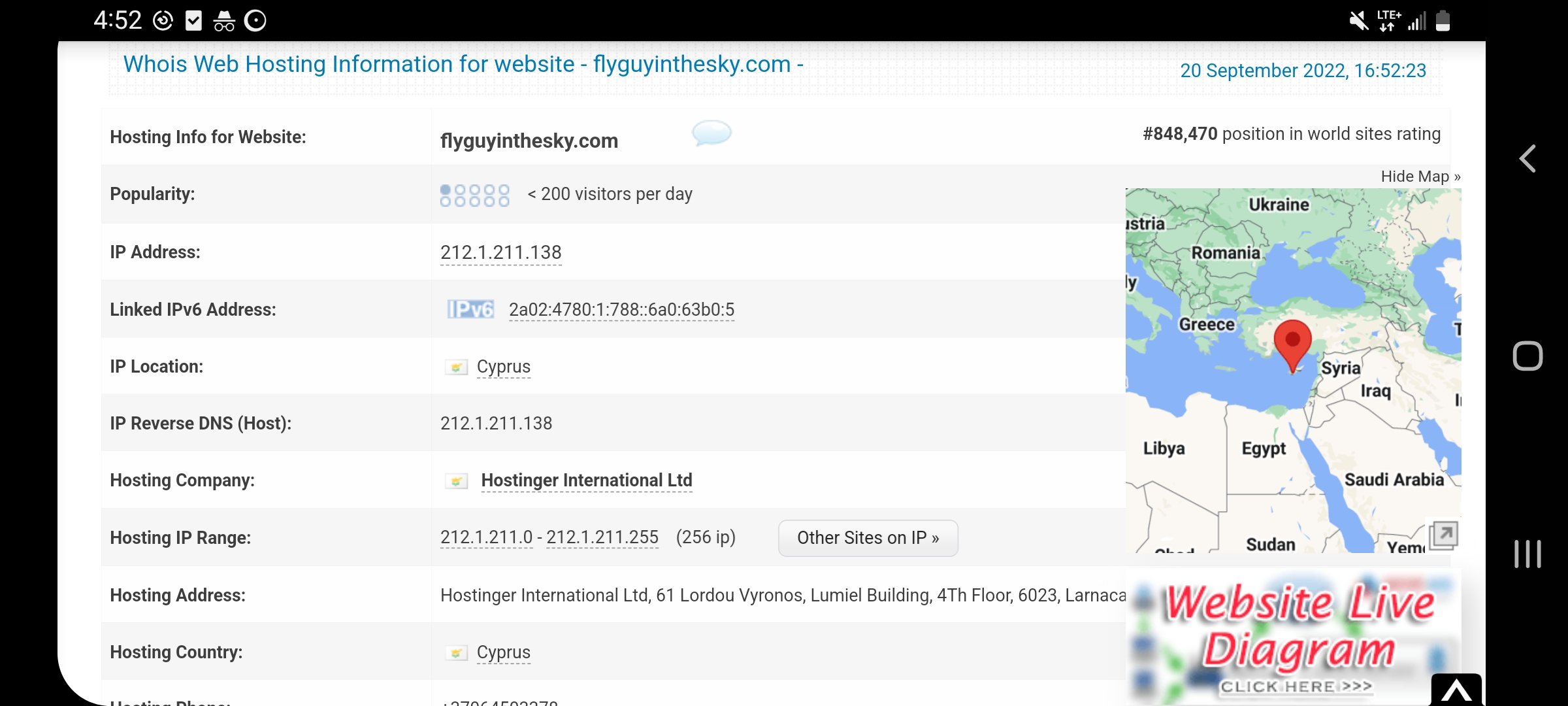Click flag icon beside Hostinger International
Image resolution: width=1568 pixels, height=706 pixels.
tap(456, 481)
